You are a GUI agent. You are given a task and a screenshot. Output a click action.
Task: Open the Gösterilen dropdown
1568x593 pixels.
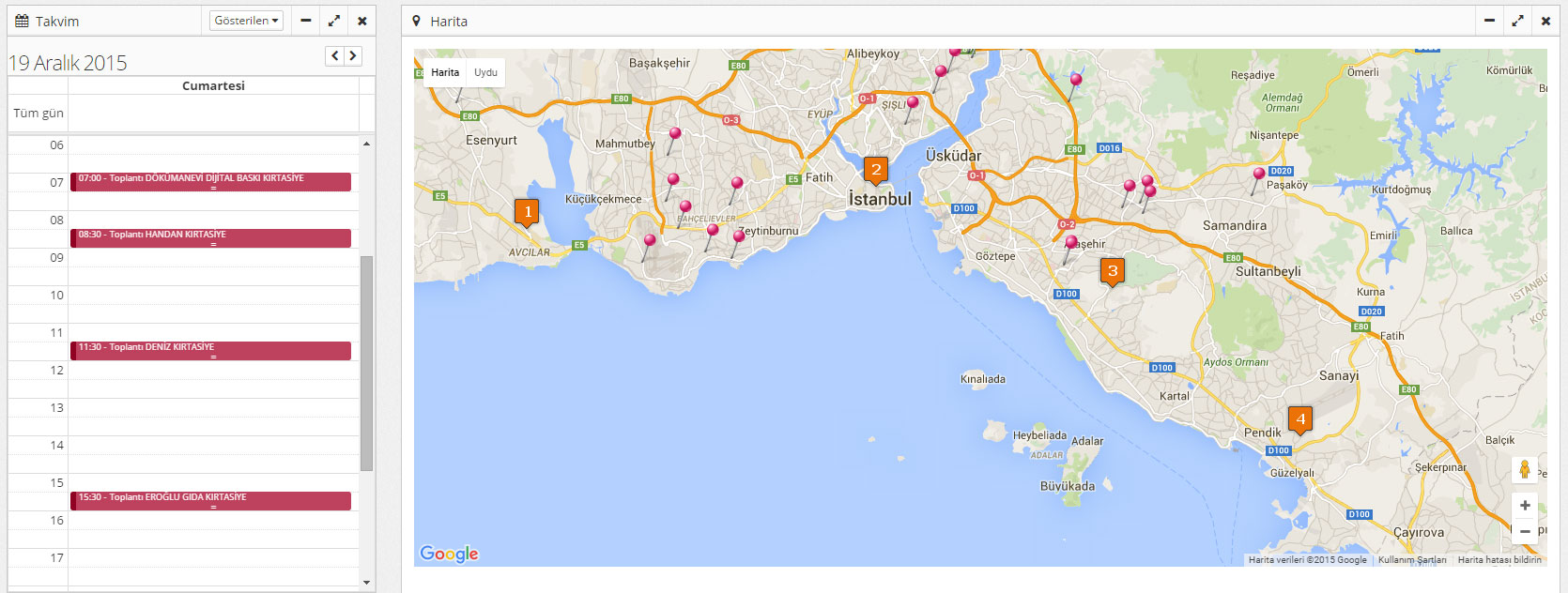pyautogui.click(x=246, y=21)
